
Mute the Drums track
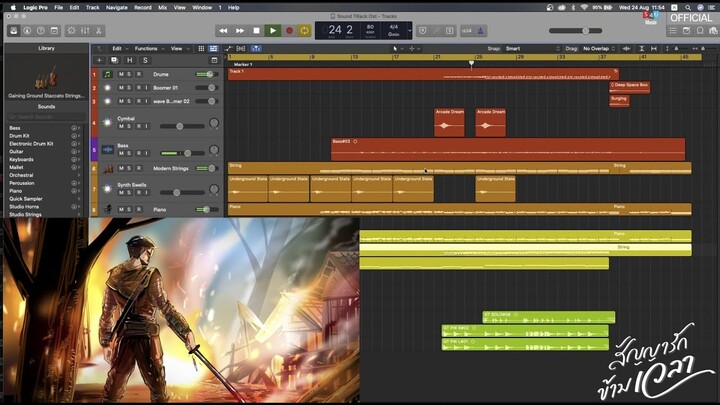click(121, 74)
